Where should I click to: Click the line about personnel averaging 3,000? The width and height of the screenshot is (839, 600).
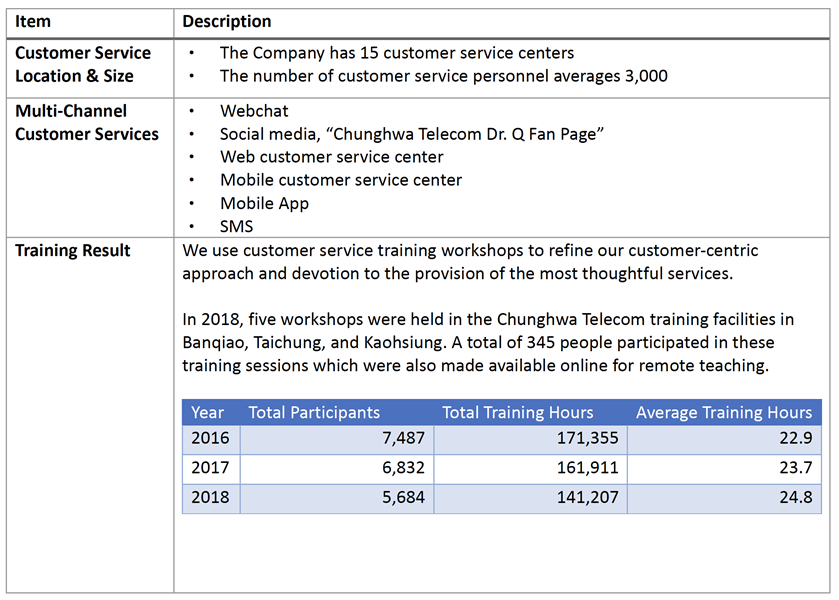click(x=444, y=76)
